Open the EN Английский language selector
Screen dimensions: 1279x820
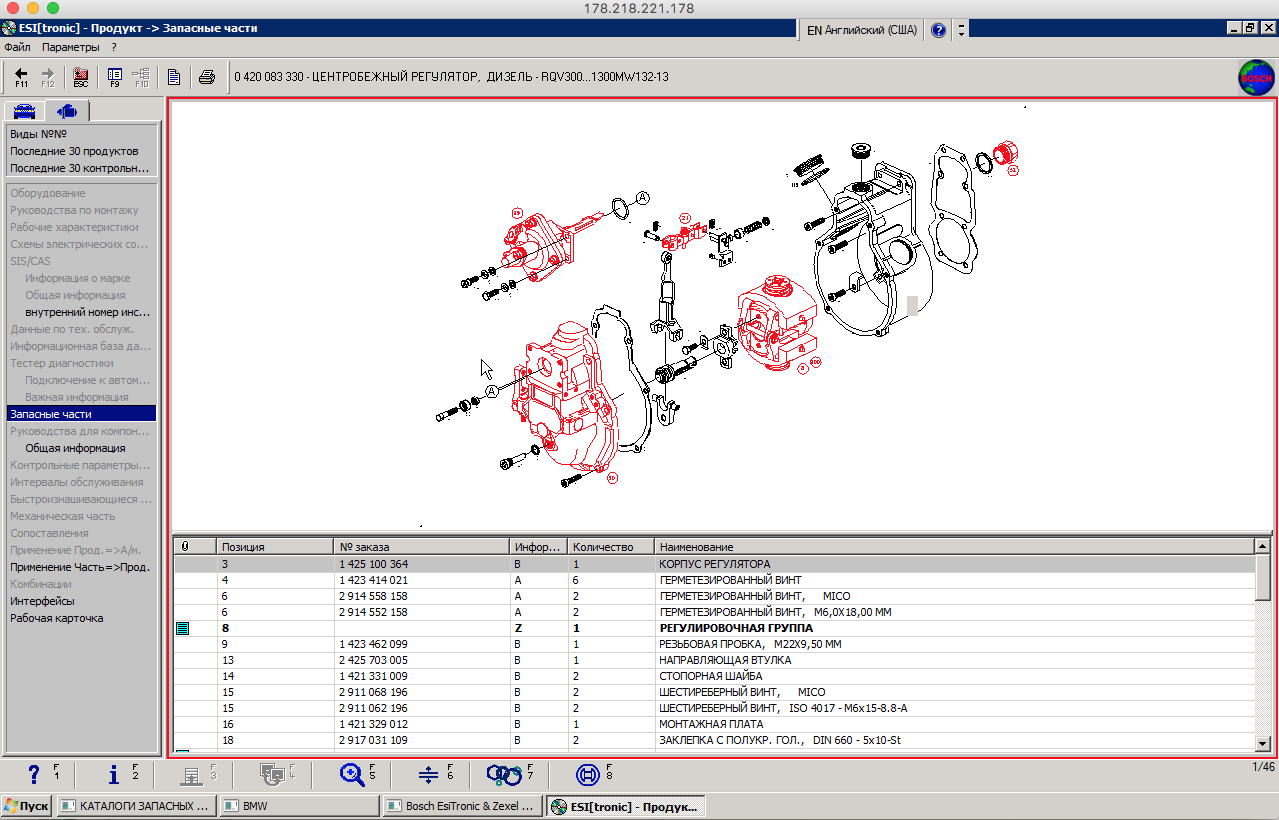point(860,30)
